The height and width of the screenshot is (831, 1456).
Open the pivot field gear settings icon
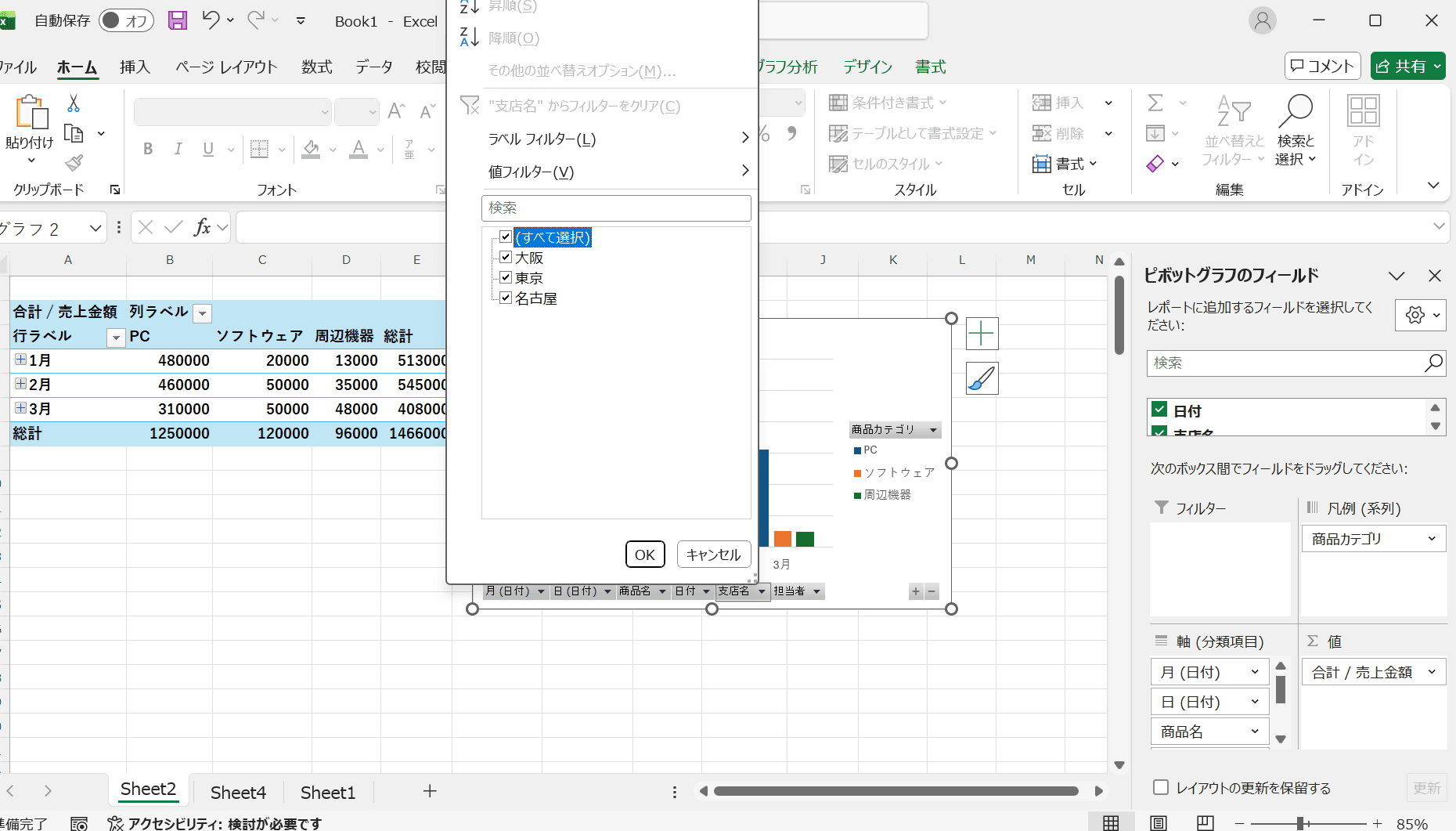(1415, 315)
